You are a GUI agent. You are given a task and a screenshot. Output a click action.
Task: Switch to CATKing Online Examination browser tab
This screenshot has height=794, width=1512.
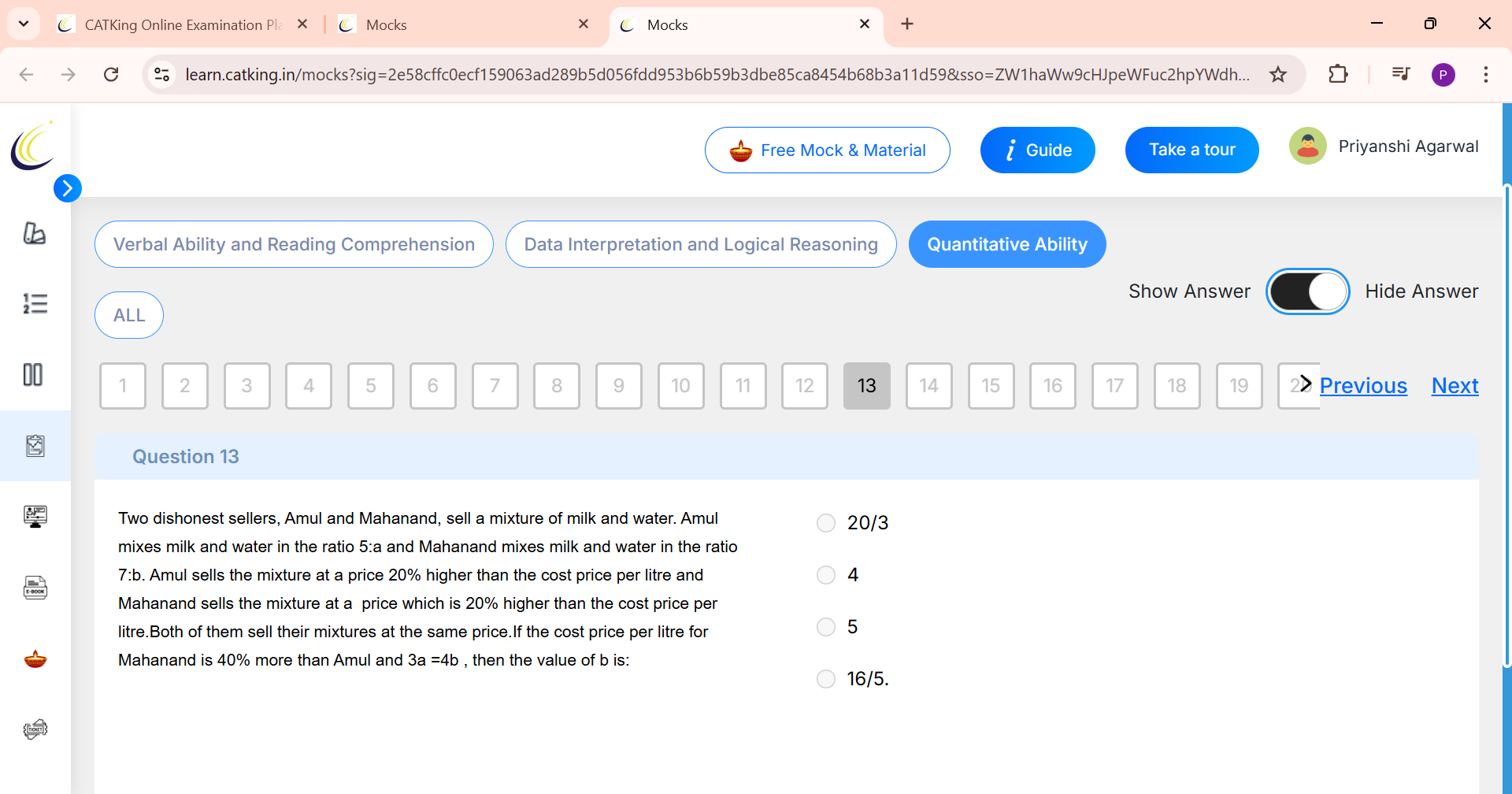pyautogui.click(x=183, y=24)
